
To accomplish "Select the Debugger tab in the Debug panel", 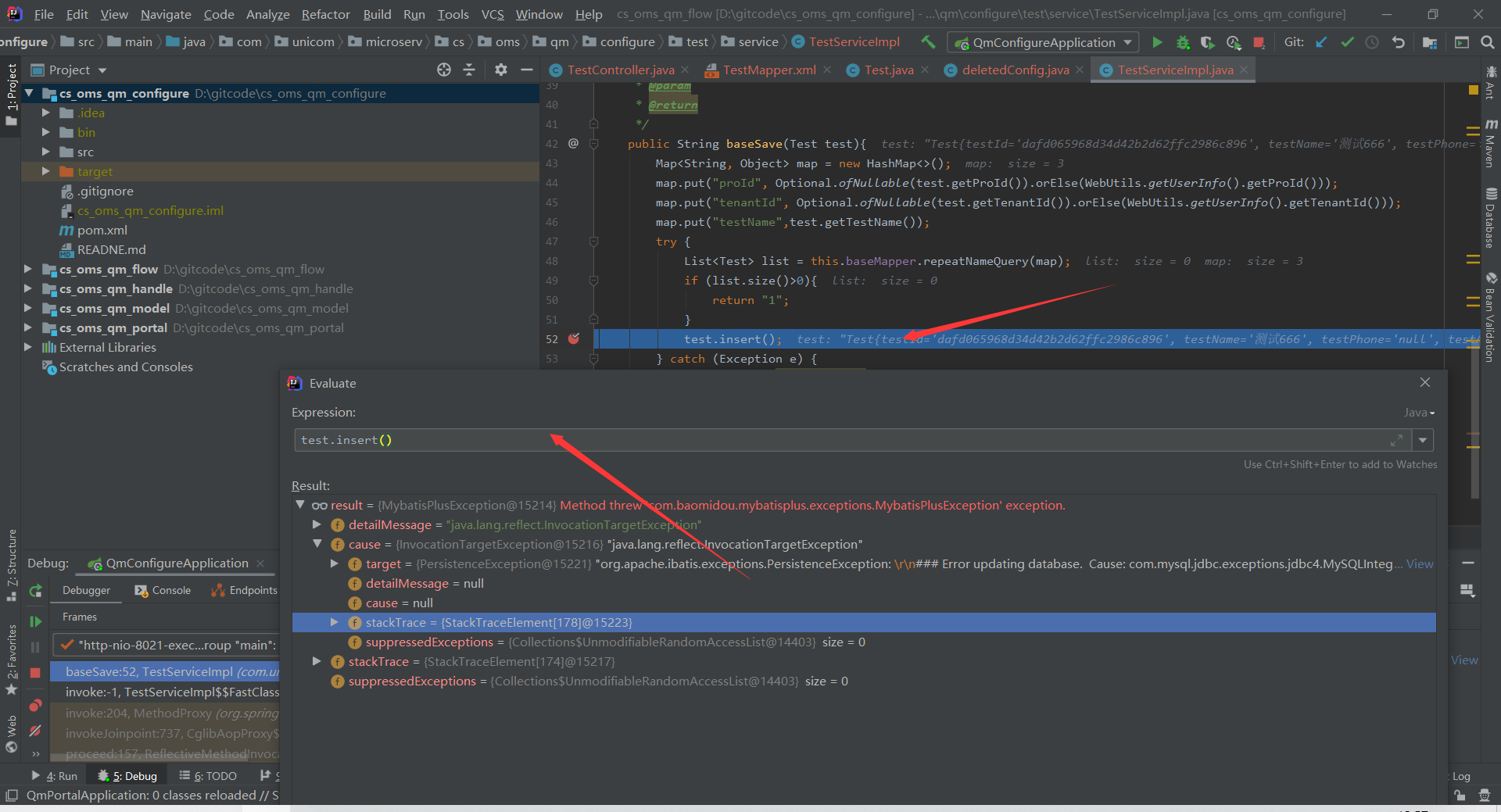I will 86,590.
